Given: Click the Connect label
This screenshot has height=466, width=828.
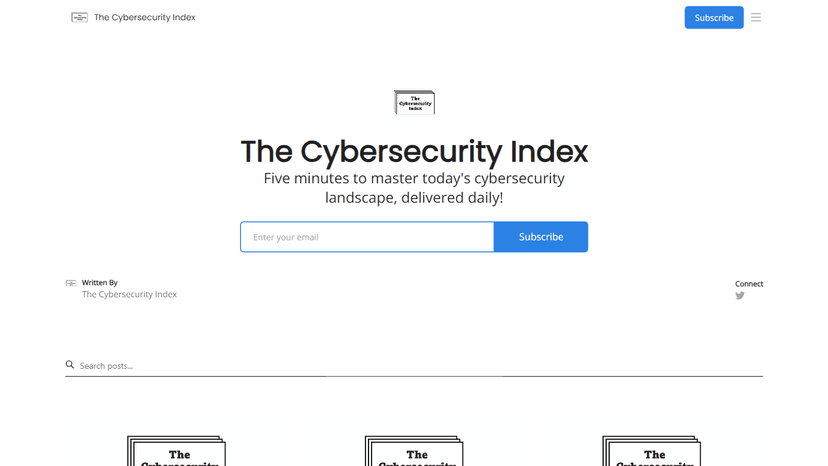Looking at the screenshot, I should click(749, 284).
